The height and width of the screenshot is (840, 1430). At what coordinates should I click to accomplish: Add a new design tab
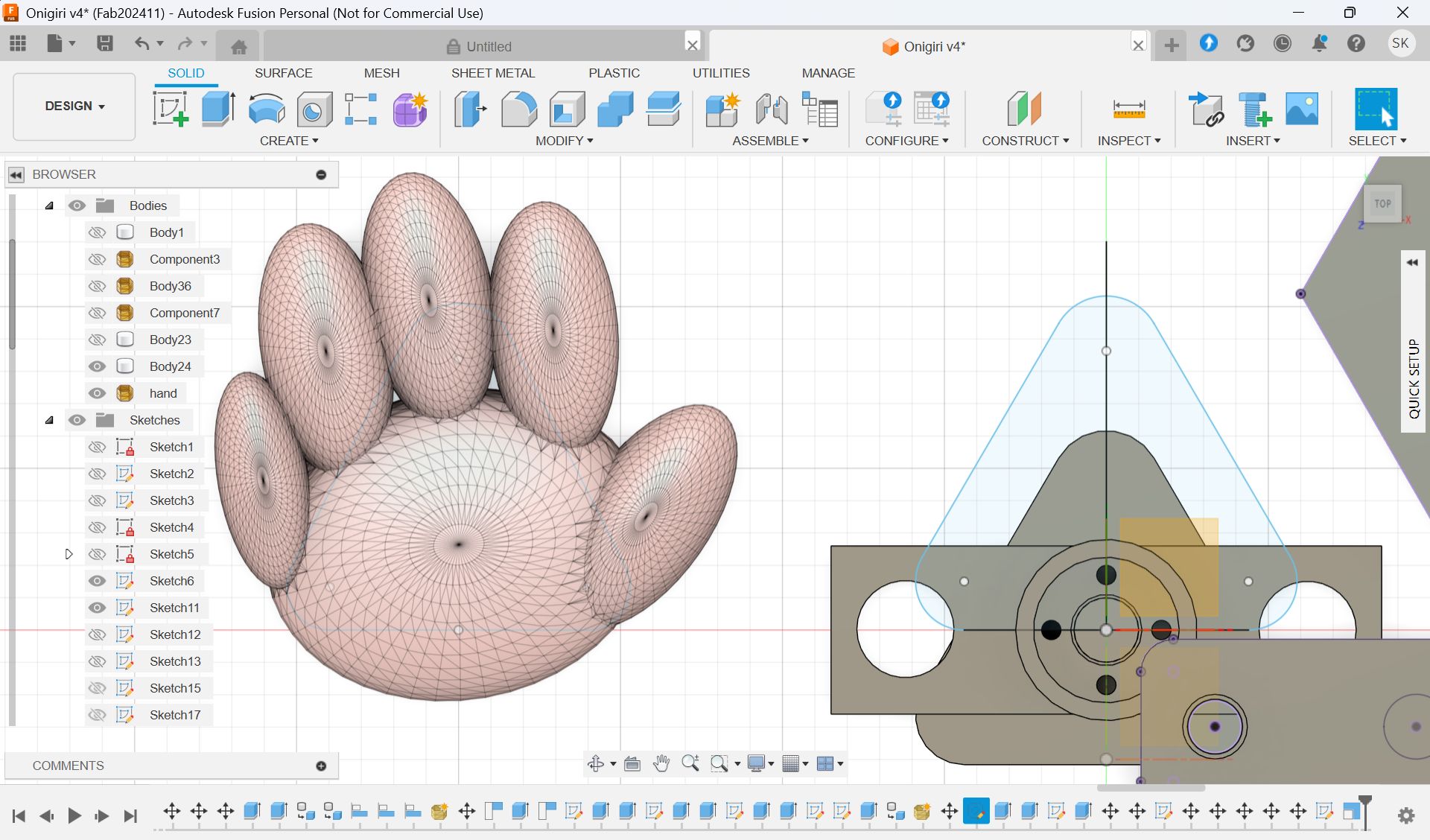(1172, 45)
